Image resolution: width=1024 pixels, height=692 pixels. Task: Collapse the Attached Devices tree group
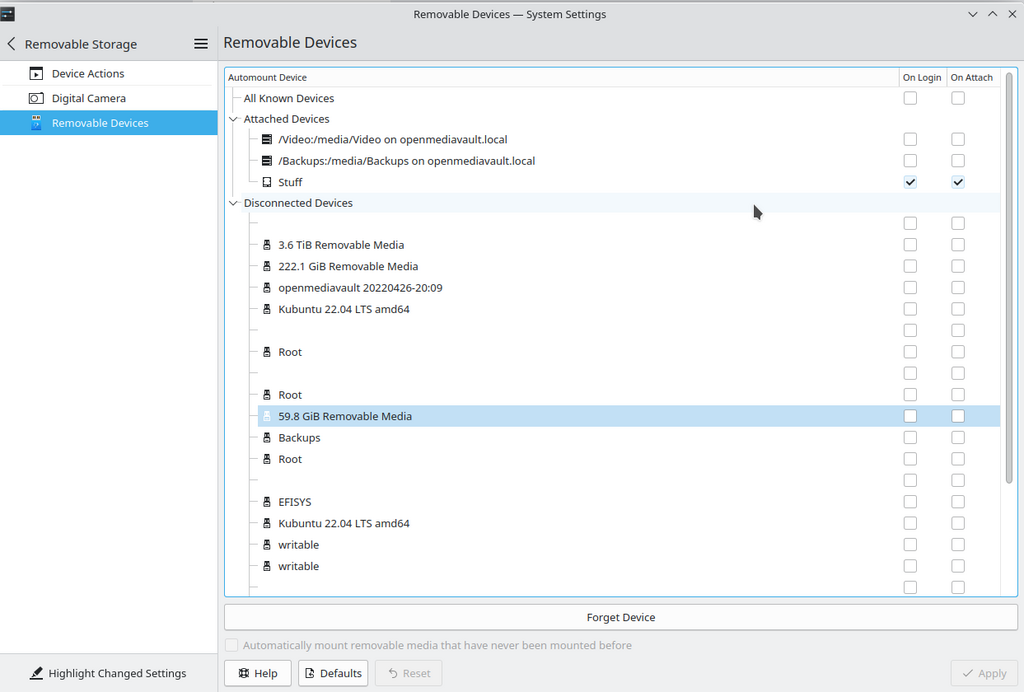(234, 119)
